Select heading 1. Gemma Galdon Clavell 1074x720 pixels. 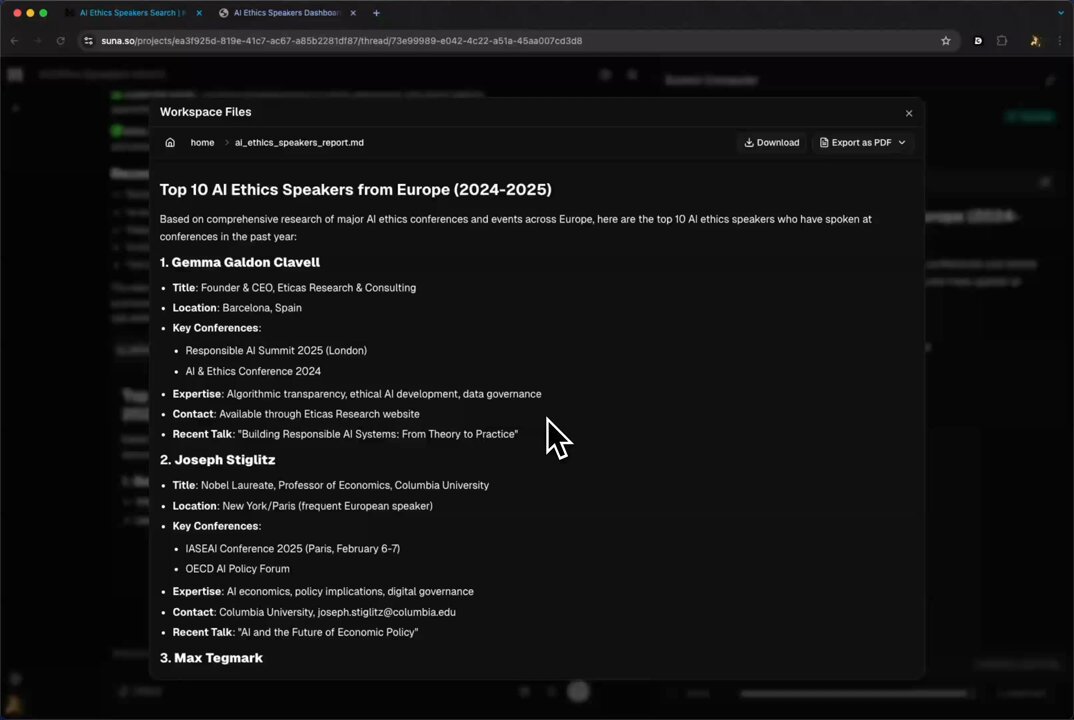tap(240, 262)
